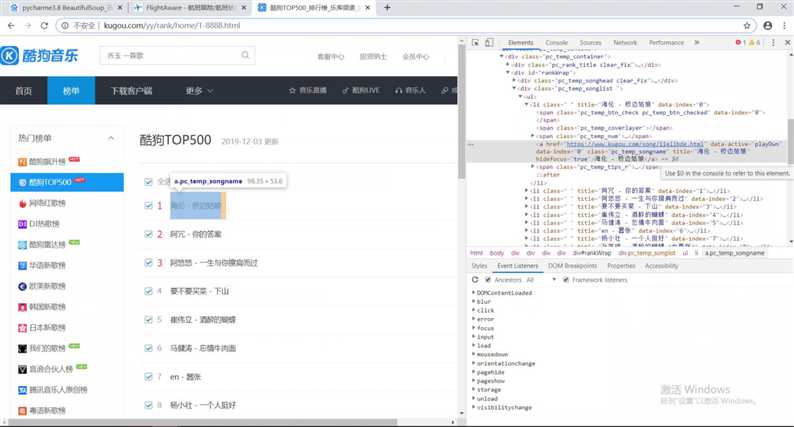Click 下载客户端 in Kugou navigation bar
The width and height of the screenshot is (794, 427).
point(132,91)
